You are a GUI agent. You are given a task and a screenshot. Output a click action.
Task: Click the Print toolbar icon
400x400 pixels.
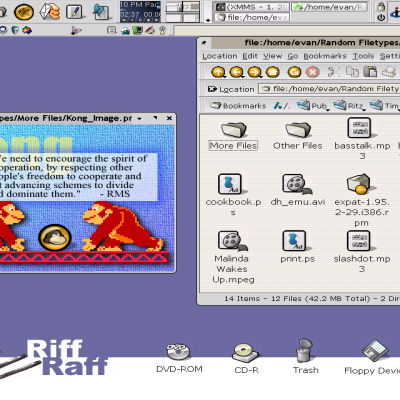point(388,72)
